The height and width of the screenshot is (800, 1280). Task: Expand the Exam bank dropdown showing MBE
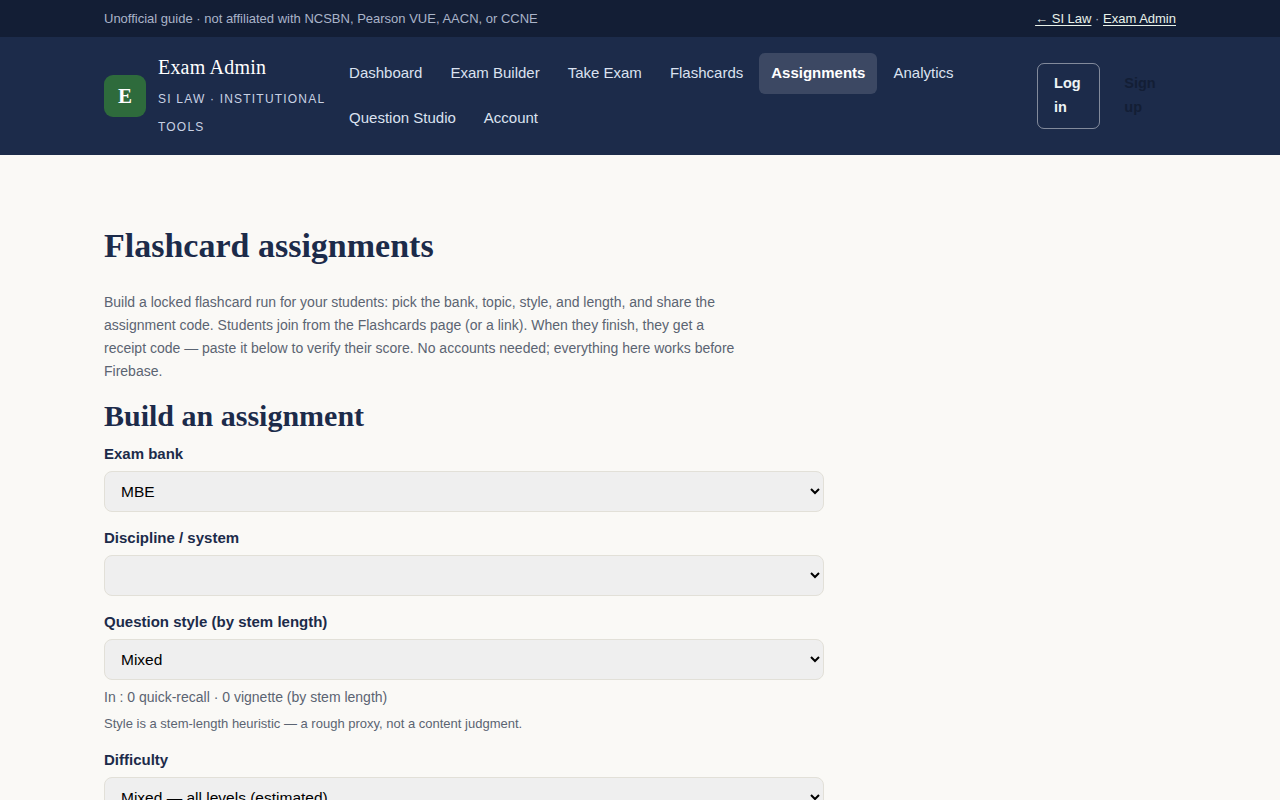pos(464,491)
